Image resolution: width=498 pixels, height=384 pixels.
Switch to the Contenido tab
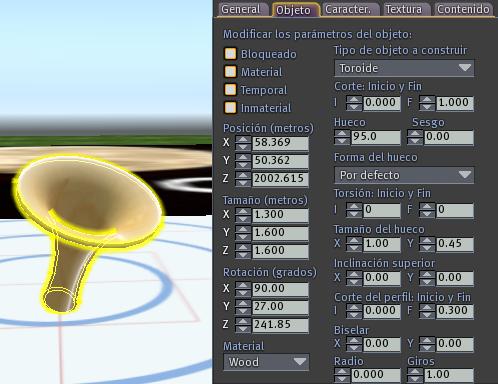[463, 9]
